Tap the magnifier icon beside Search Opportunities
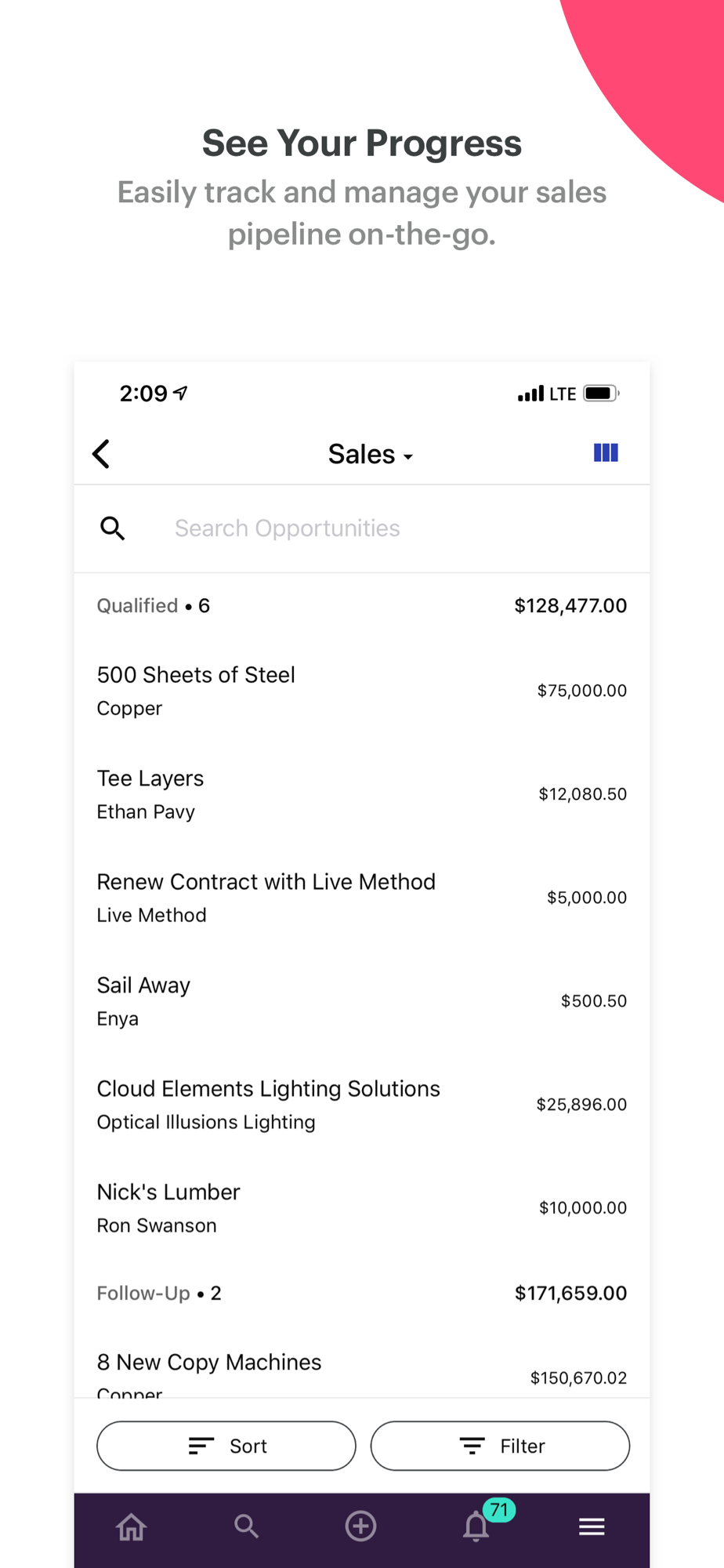This screenshot has height=1568, width=724. click(113, 528)
